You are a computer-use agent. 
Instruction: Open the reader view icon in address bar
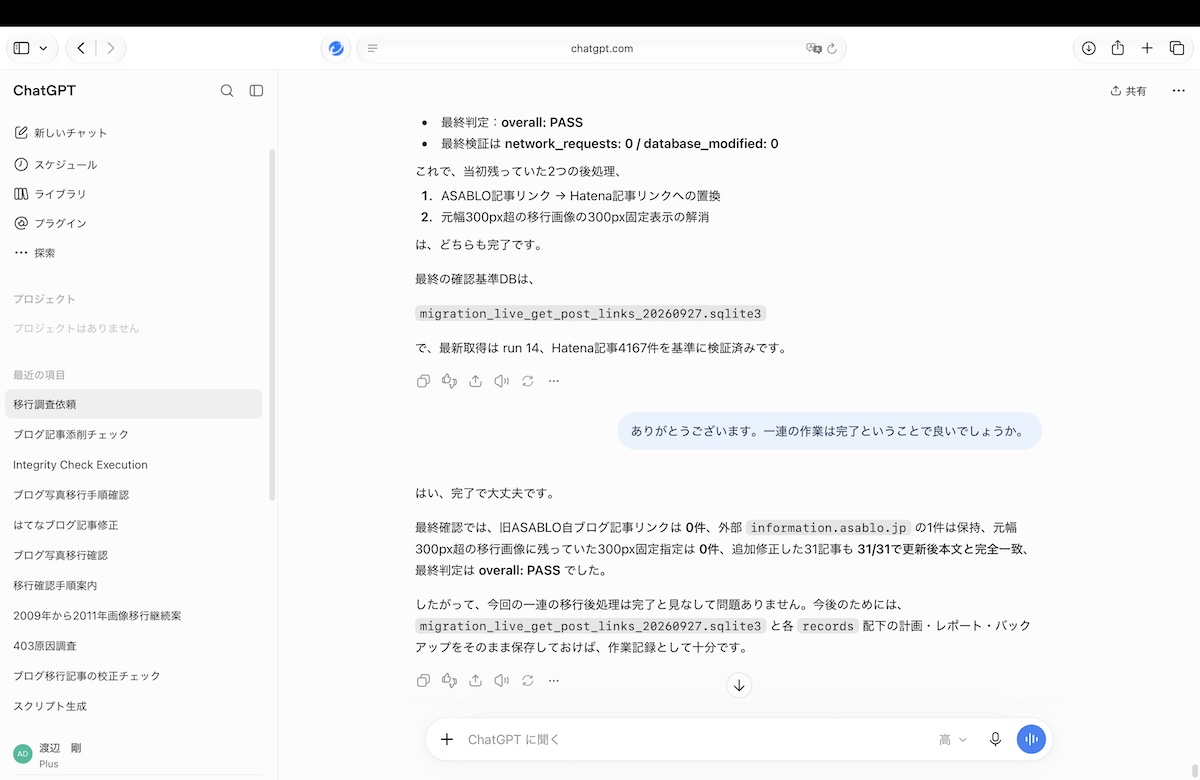point(373,48)
